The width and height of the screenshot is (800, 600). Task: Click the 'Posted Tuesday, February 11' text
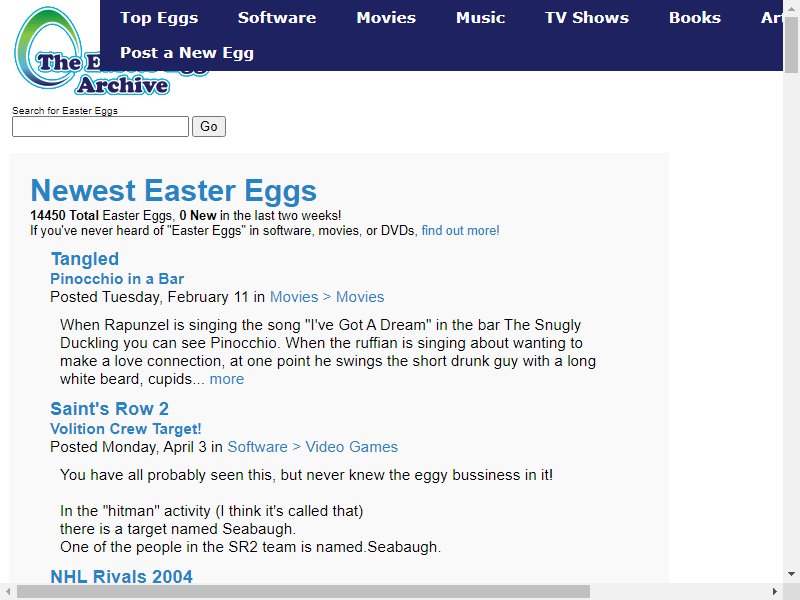coord(149,297)
